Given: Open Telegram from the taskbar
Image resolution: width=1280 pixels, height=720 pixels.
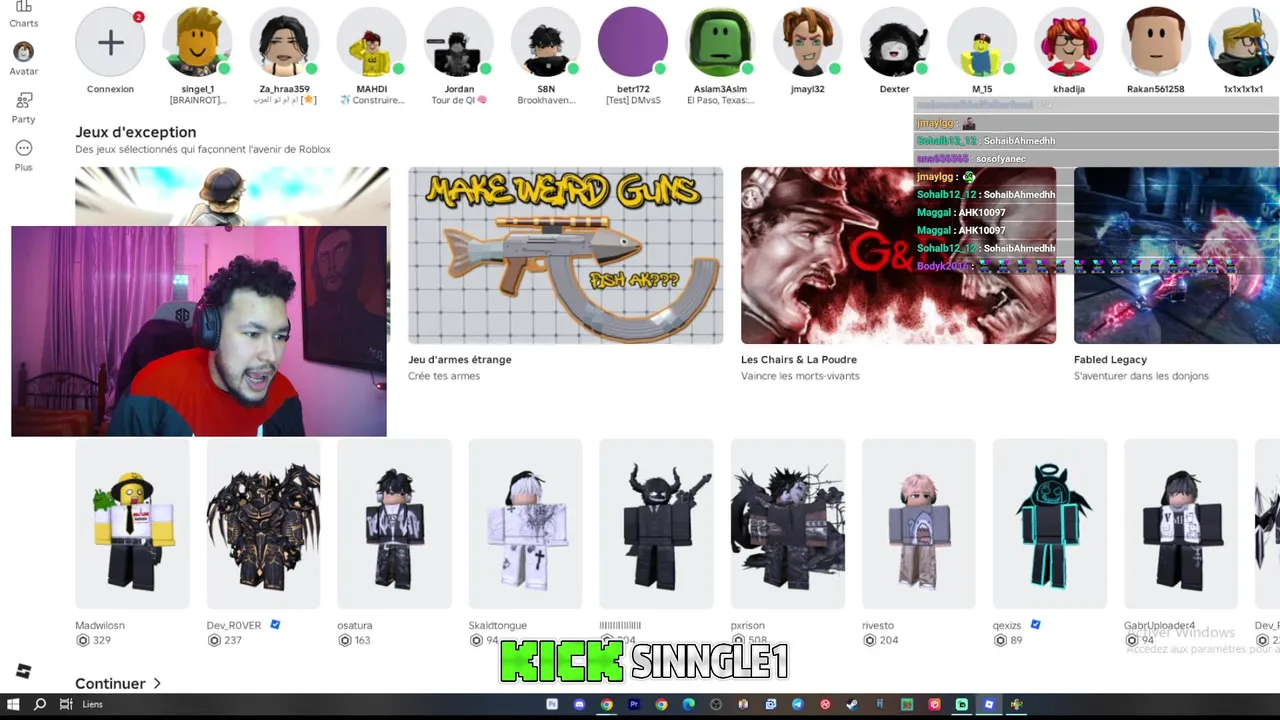Looking at the screenshot, I should click(797, 704).
